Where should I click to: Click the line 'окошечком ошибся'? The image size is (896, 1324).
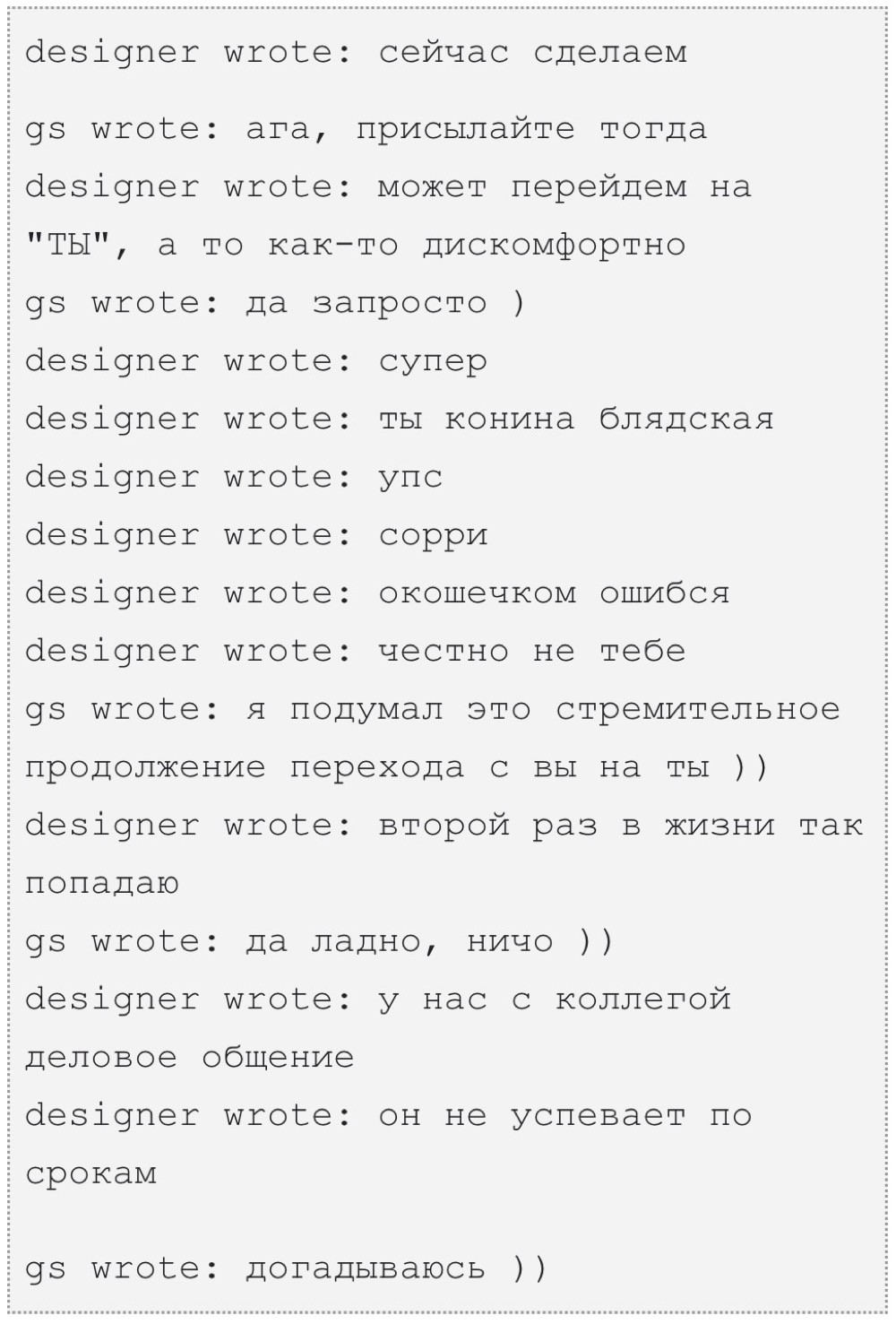[554, 593]
